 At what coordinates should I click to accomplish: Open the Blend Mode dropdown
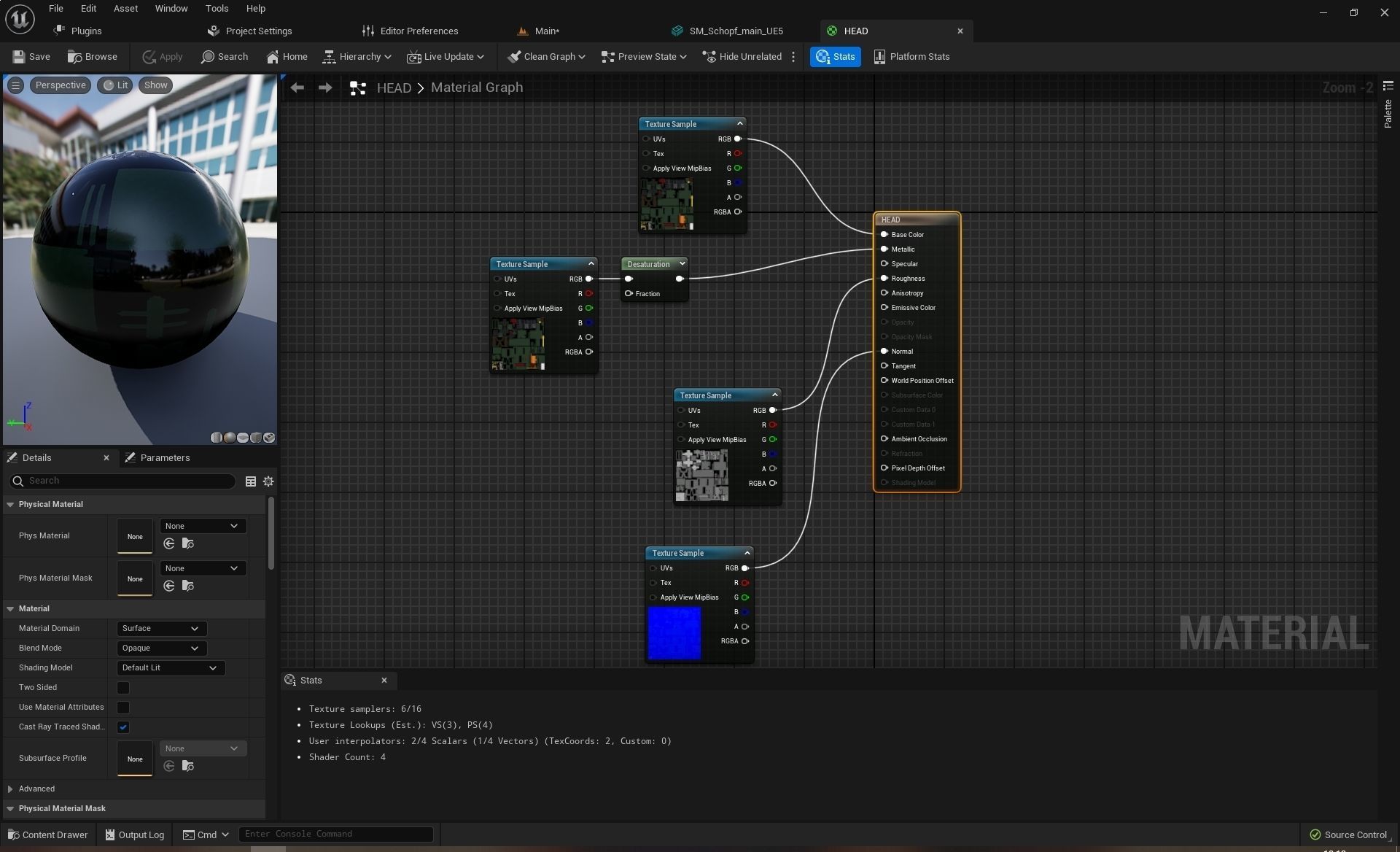[x=161, y=648]
